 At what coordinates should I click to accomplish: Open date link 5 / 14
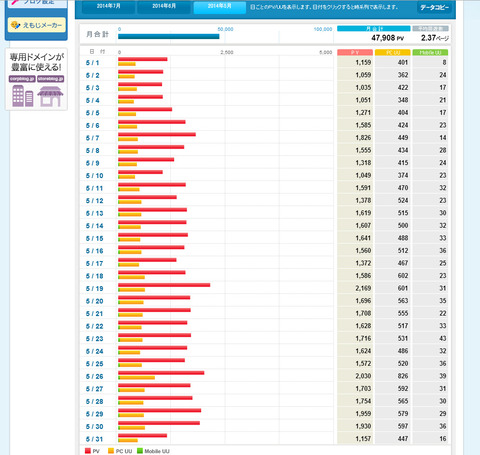click(94, 226)
